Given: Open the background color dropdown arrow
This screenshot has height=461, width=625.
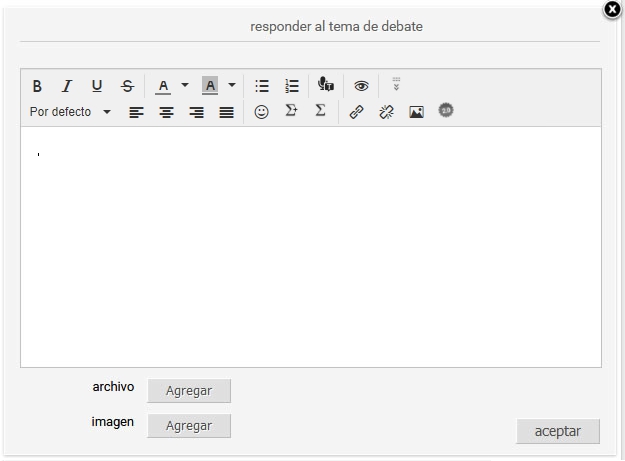Looking at the screenshot, I should (232, 85).
